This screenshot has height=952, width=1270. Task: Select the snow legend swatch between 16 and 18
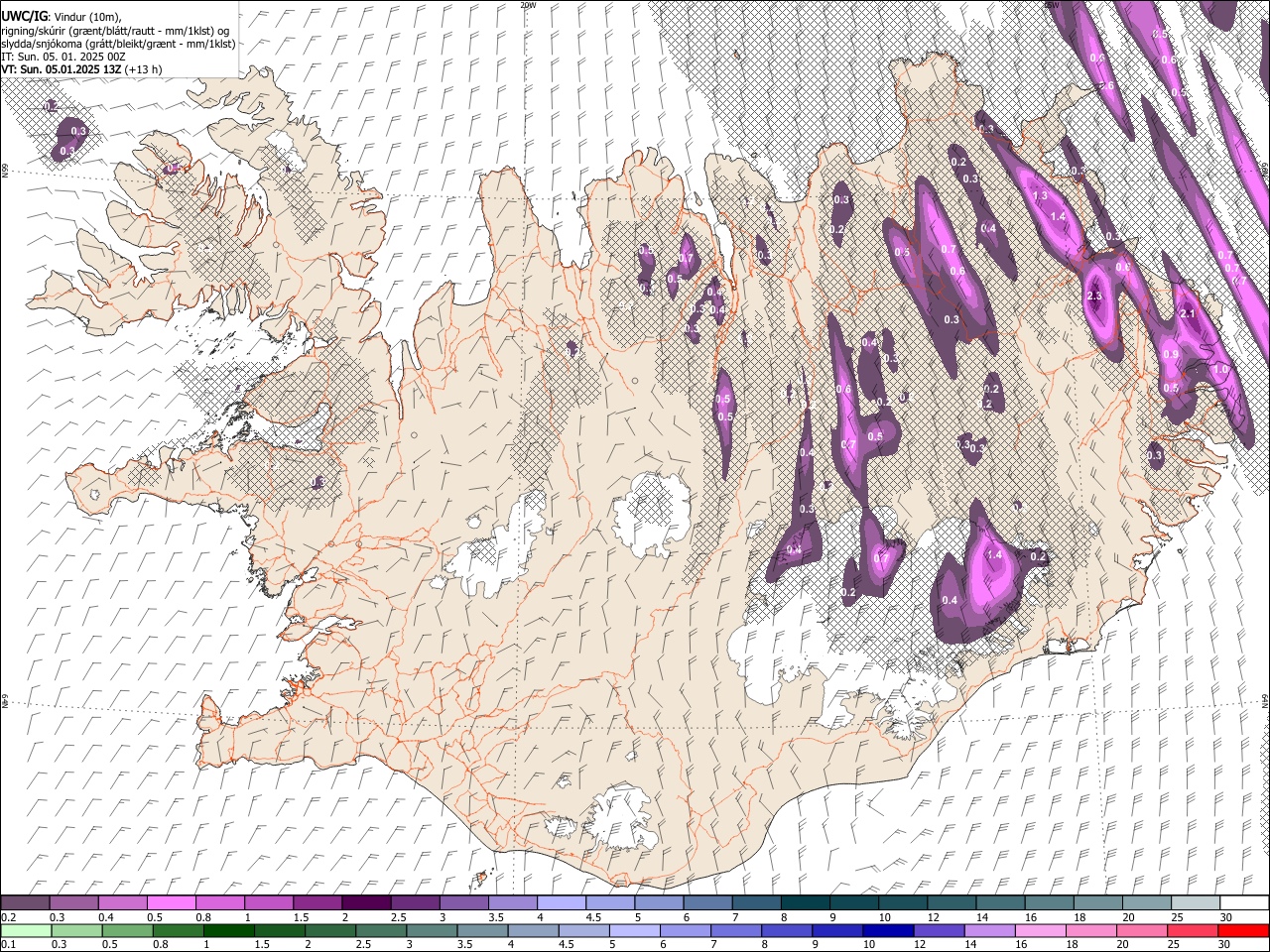pos(1048,902)
